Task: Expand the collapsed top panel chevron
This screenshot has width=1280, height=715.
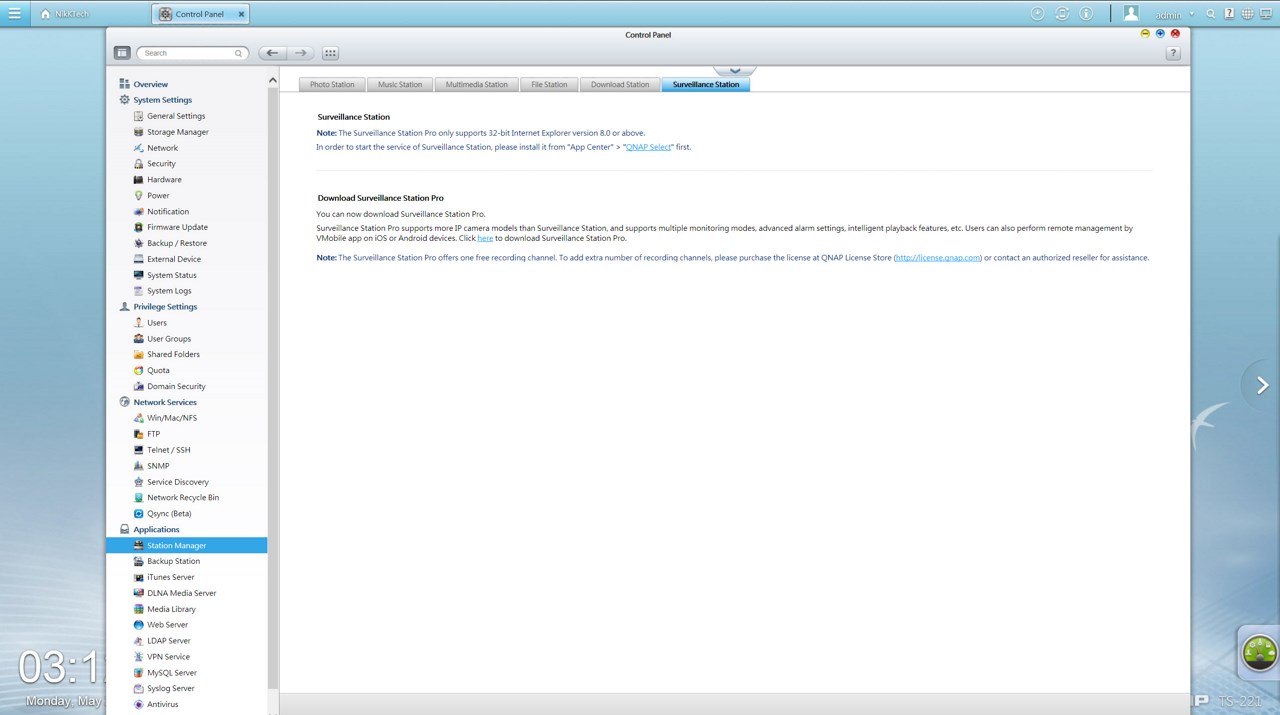Action: pos(735,71)
